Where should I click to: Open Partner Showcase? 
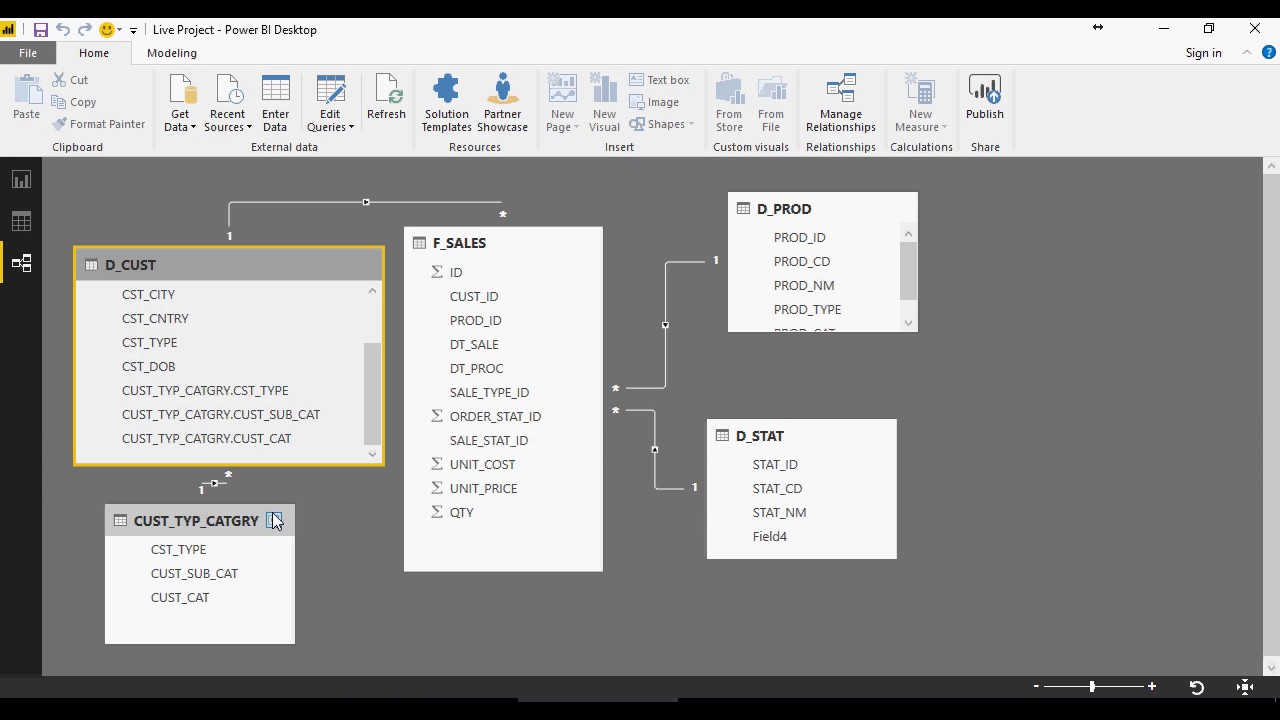click(502, 103)
